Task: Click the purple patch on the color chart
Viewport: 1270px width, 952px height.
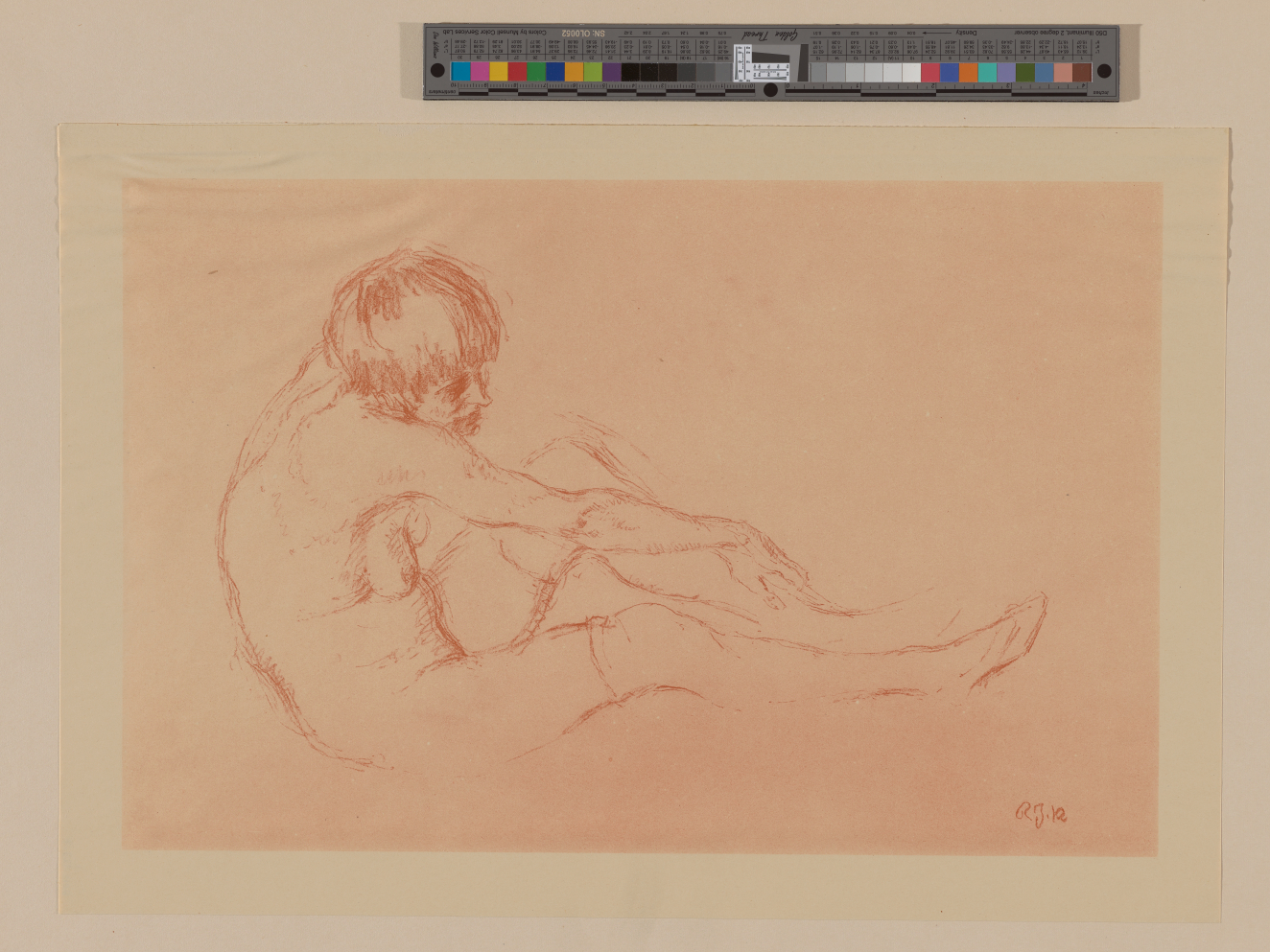Action: pos(612,71)
